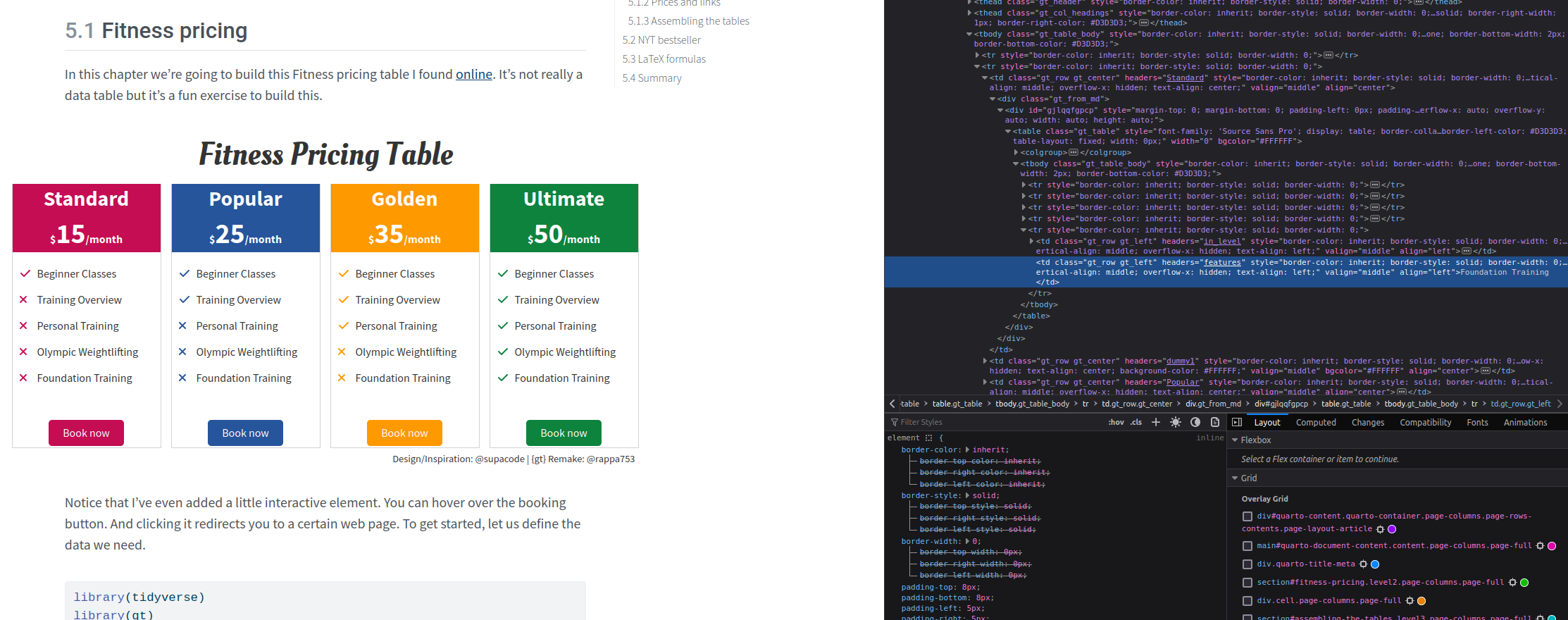Click green checkmark beside Ultimate Foundation Training
This screenshot has width=1568, height=620.
(x=503, y=378)
